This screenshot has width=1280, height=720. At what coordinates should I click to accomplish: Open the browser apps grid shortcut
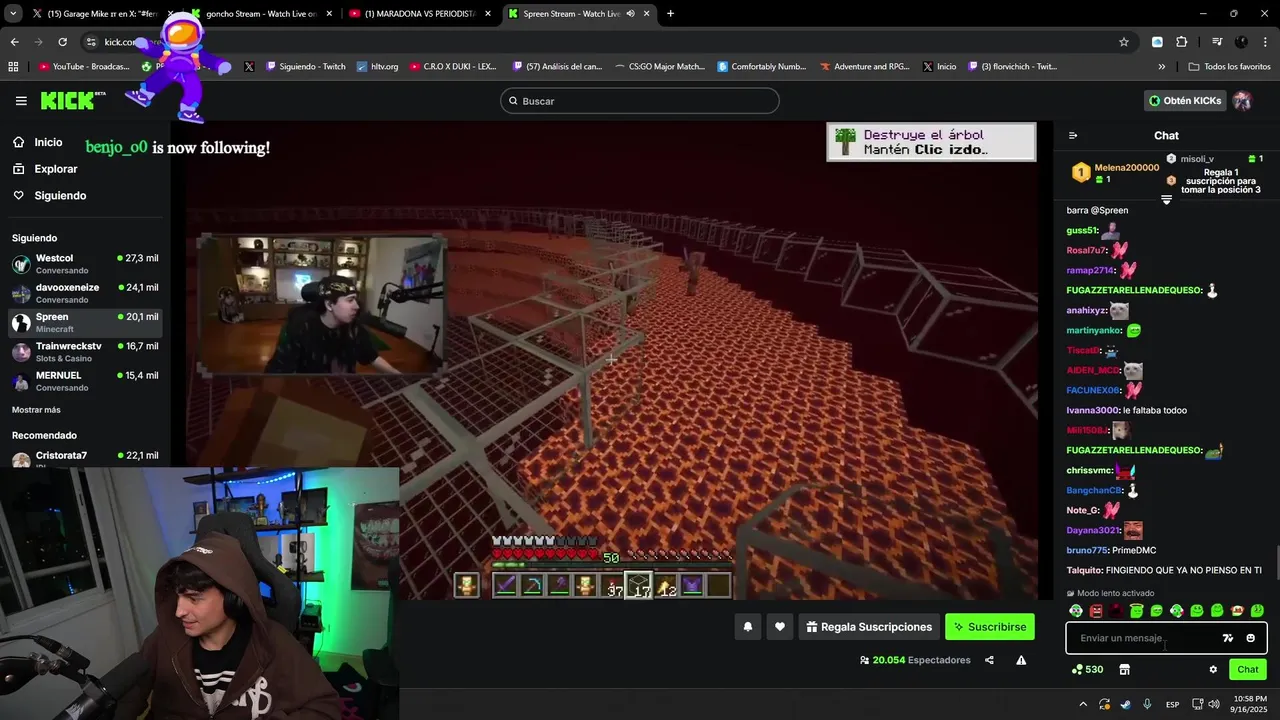click(13, 67)
